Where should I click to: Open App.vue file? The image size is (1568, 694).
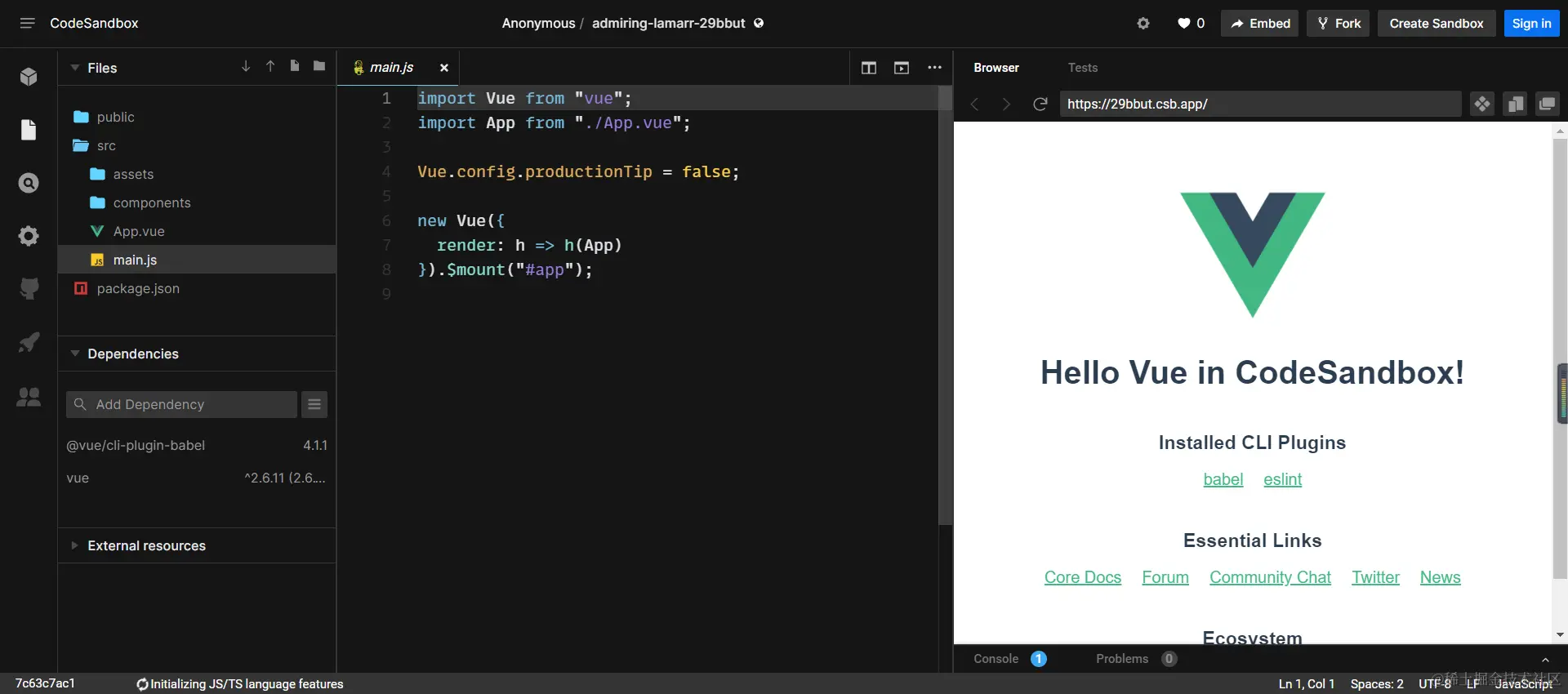(197, 231)
